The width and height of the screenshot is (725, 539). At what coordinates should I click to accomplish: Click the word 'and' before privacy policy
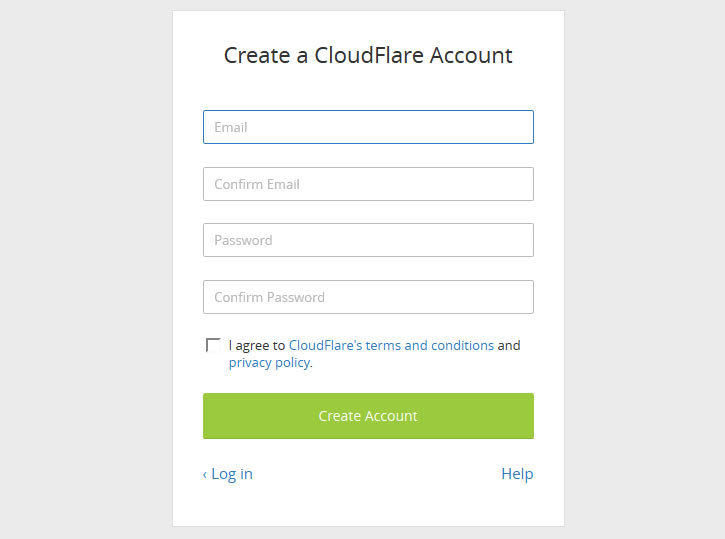pos(509,345)
